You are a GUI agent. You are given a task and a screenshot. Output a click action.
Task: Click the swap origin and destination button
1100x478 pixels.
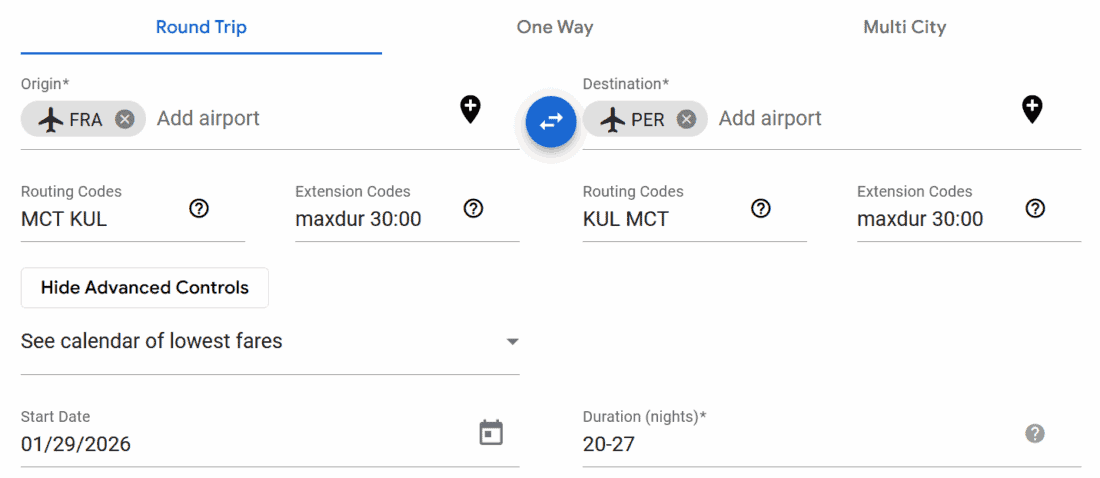pos(551,121)
